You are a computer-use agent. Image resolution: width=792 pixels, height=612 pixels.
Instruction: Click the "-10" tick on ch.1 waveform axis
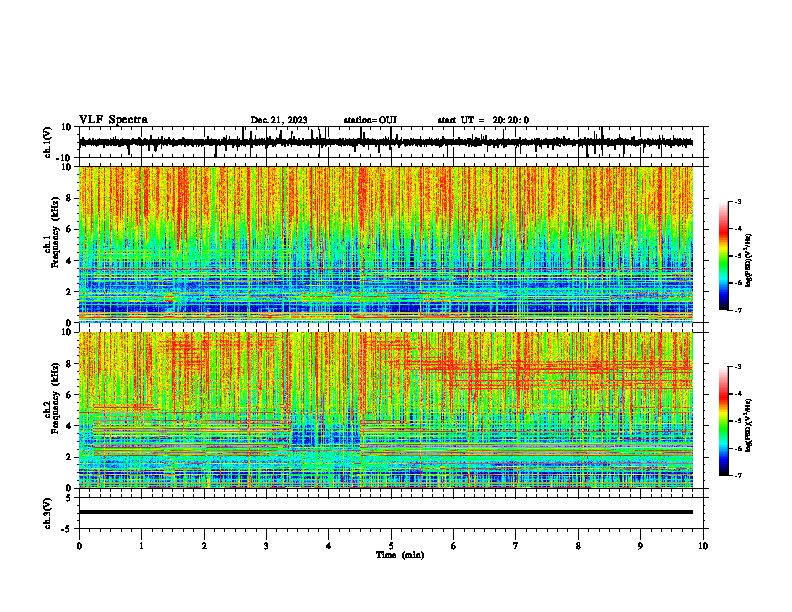click(65, 158)
